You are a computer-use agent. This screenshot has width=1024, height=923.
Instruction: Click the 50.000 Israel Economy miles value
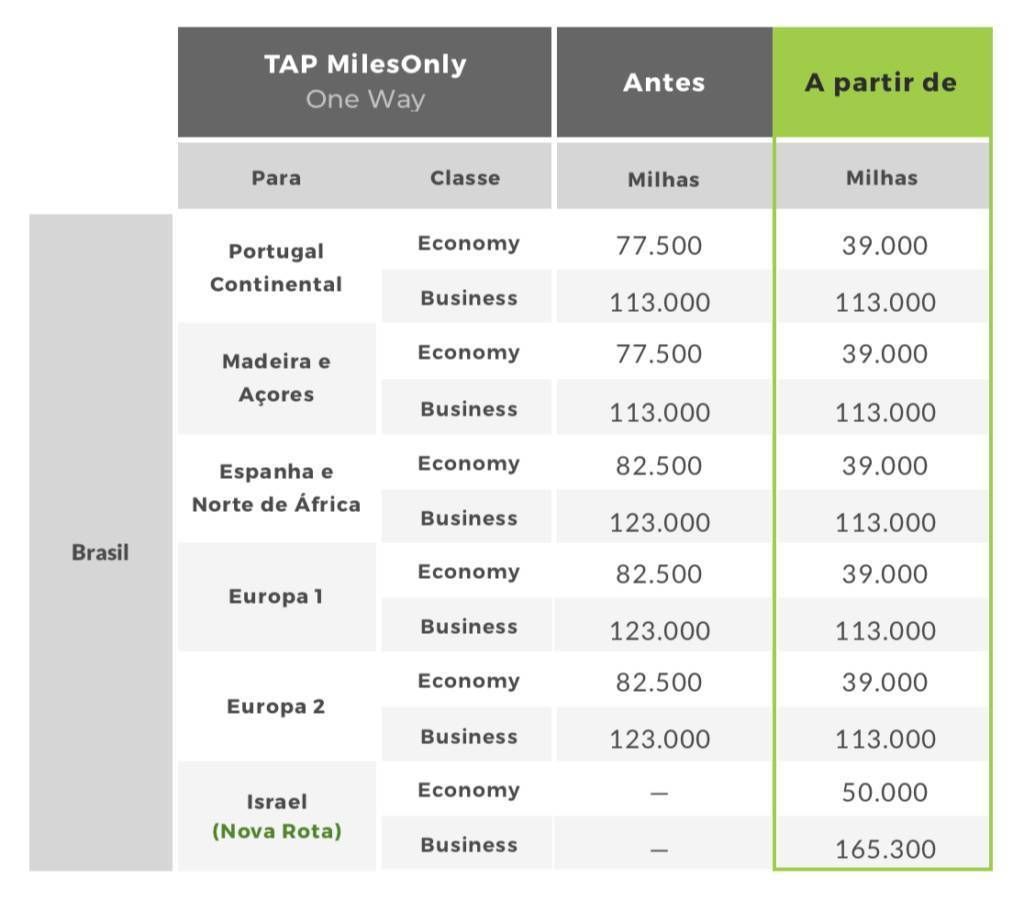click(x=884, y=792)
